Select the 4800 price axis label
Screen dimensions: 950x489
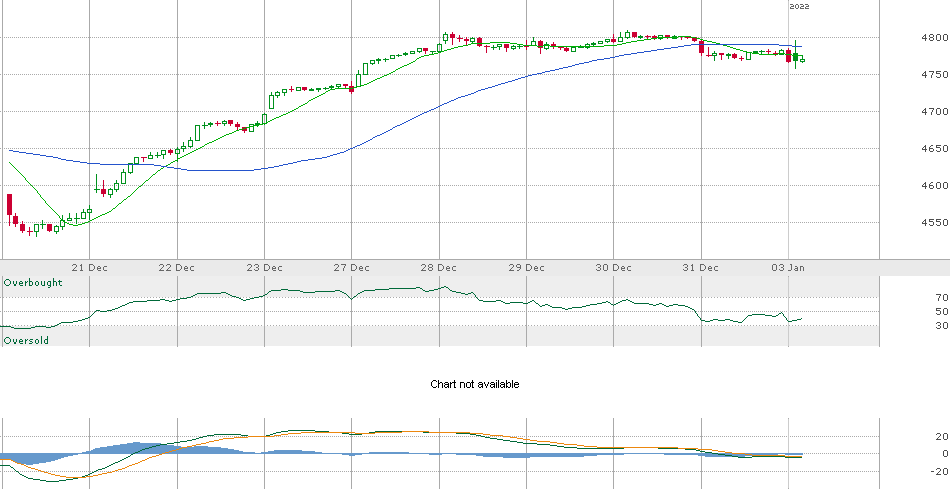click(934, 38)
